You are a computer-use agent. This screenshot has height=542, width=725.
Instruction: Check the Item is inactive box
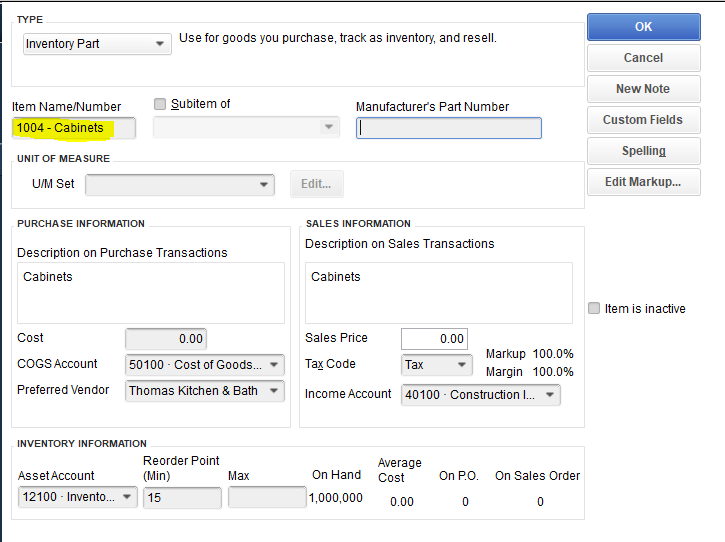pyautogui.click(x=594, y=308)
